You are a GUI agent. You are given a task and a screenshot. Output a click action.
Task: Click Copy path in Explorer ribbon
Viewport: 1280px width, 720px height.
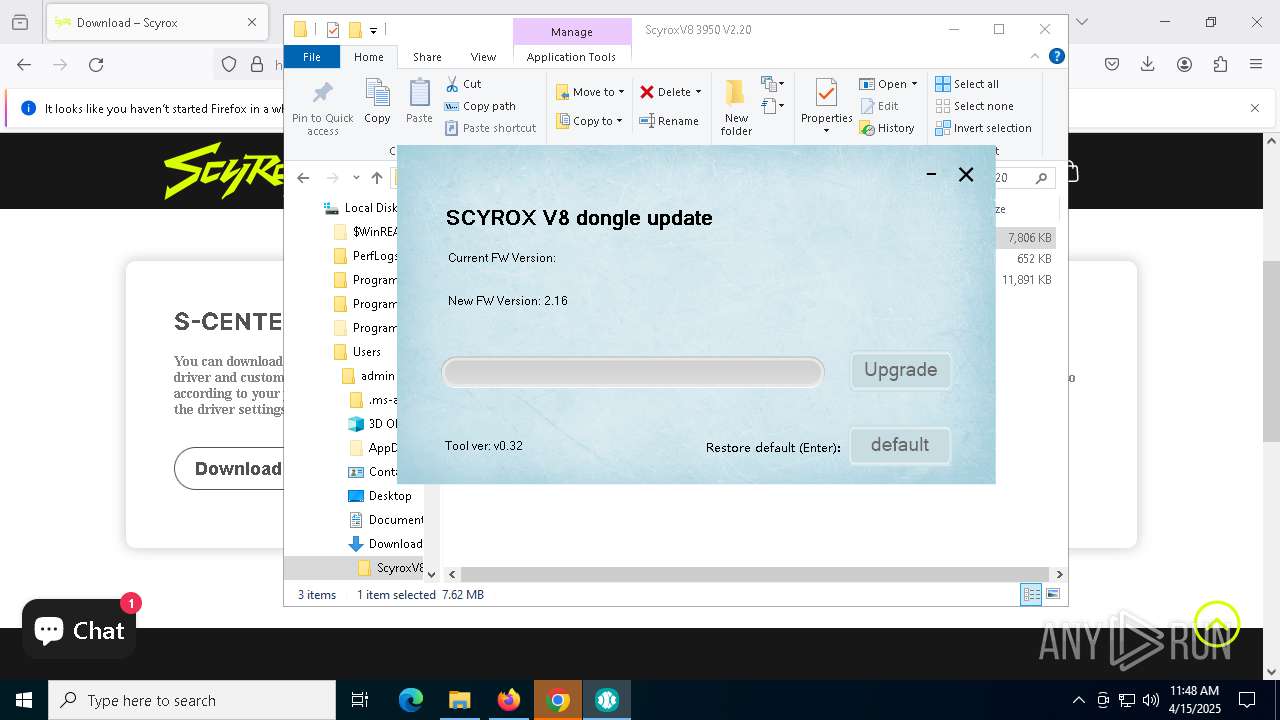tap(480, 106)
